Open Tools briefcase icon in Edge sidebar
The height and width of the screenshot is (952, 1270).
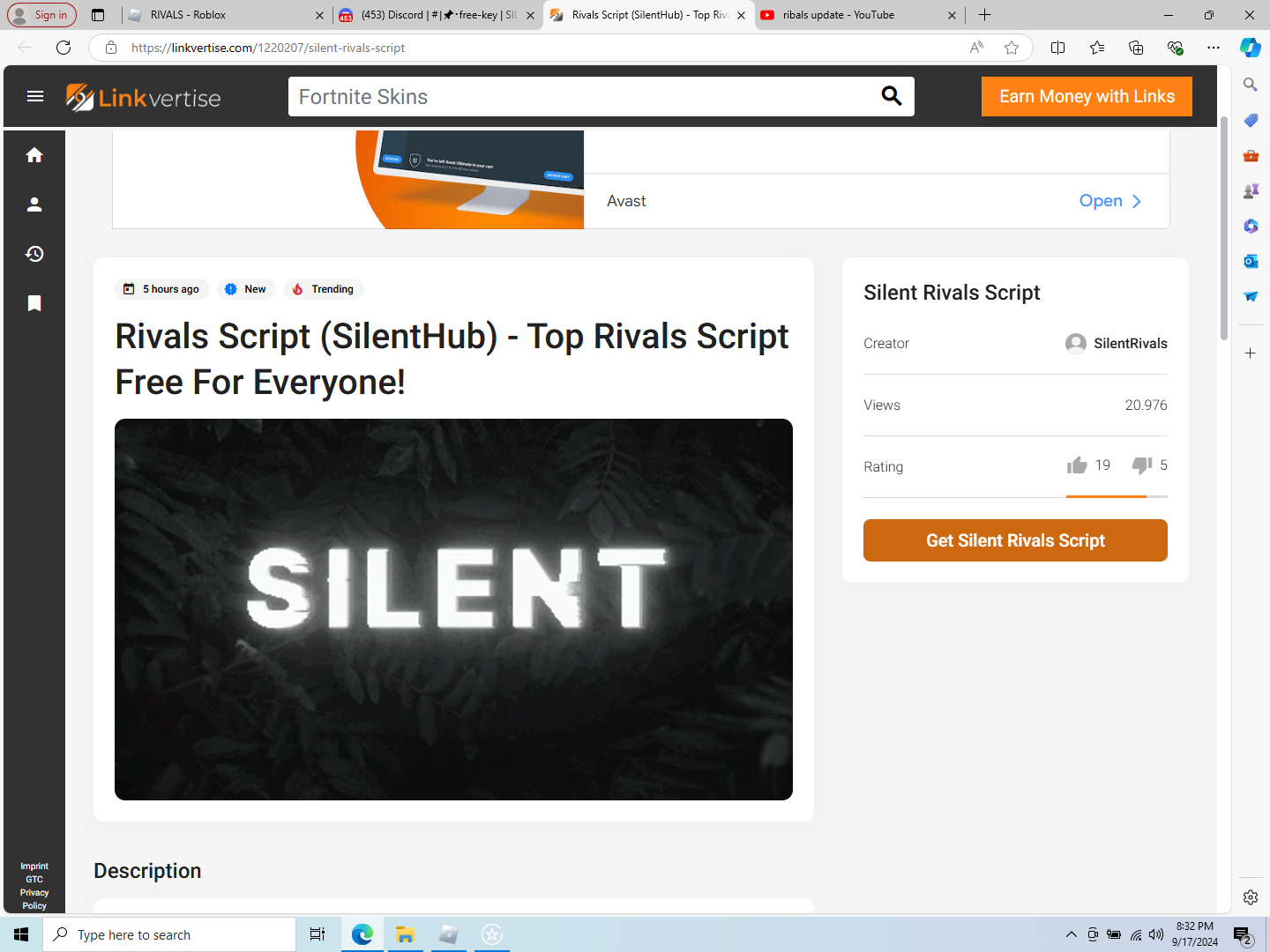[1251, 155]
